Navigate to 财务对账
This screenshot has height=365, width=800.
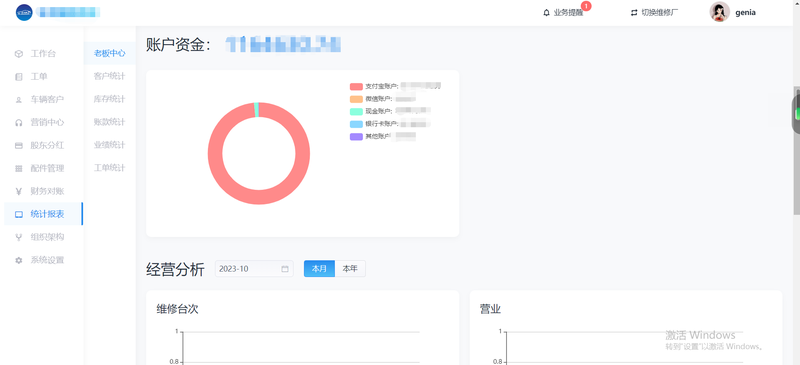tap(43, 191)
